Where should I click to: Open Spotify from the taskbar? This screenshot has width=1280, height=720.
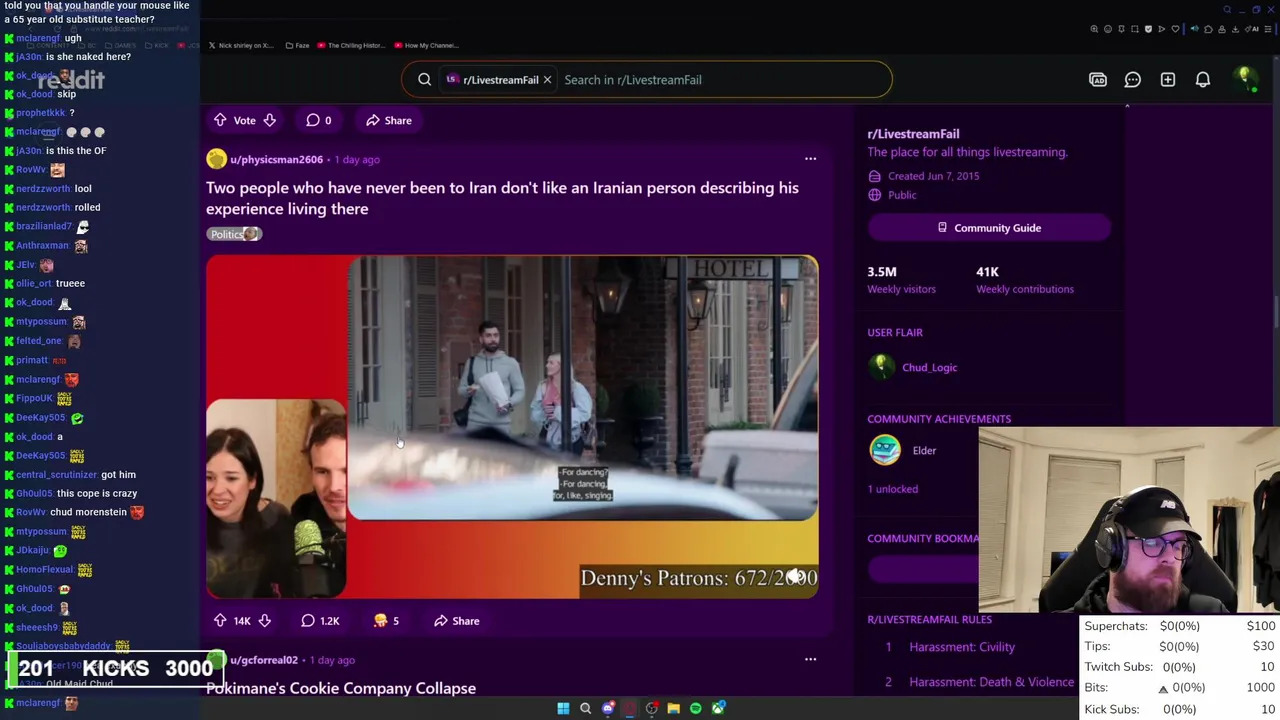[x=696, y=708]
